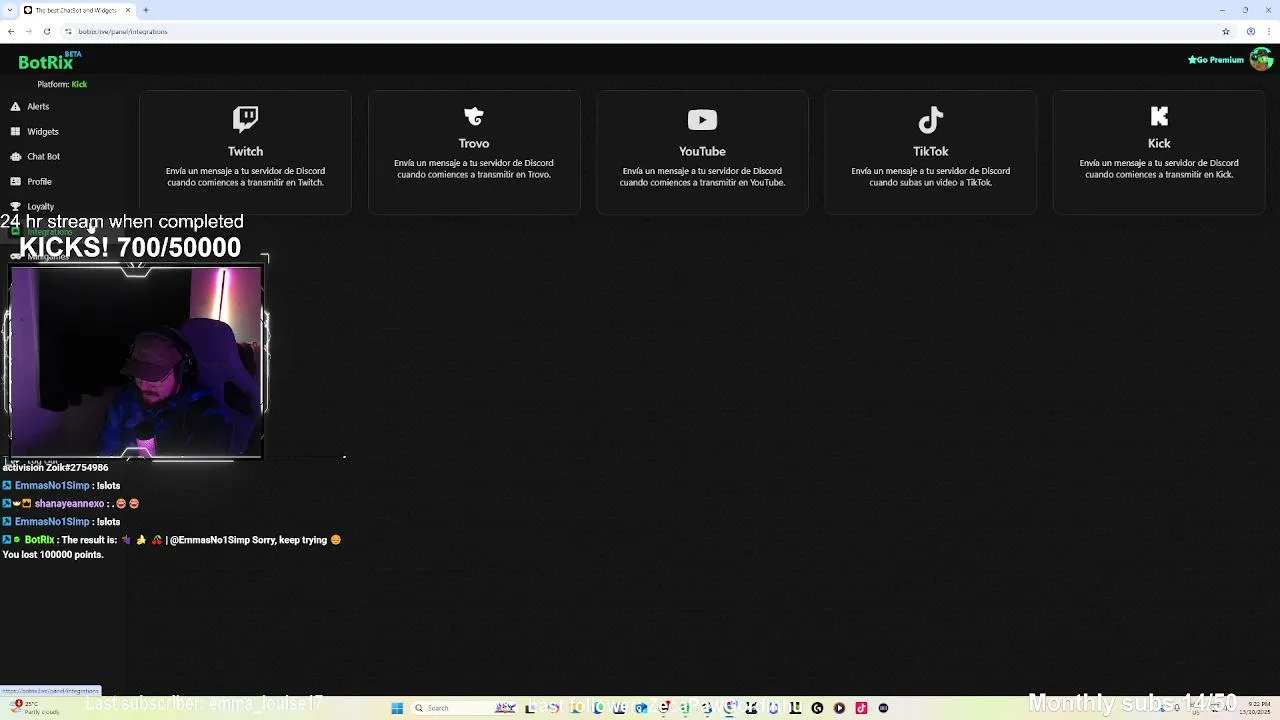Click the Chat Bot robot icon
Screen dimensions: 1280x720
(x=15, y=156)
